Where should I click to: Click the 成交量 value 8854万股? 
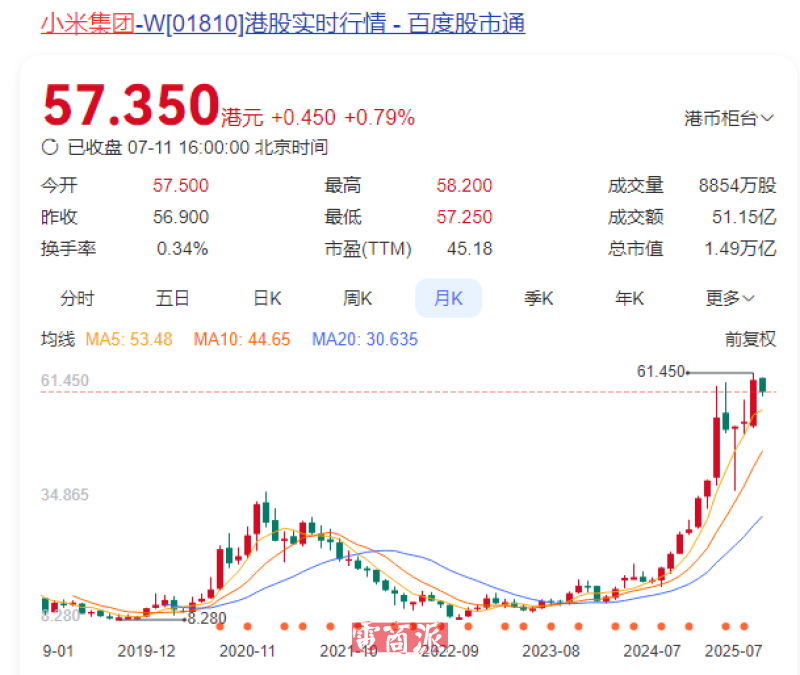coord(737,185)
